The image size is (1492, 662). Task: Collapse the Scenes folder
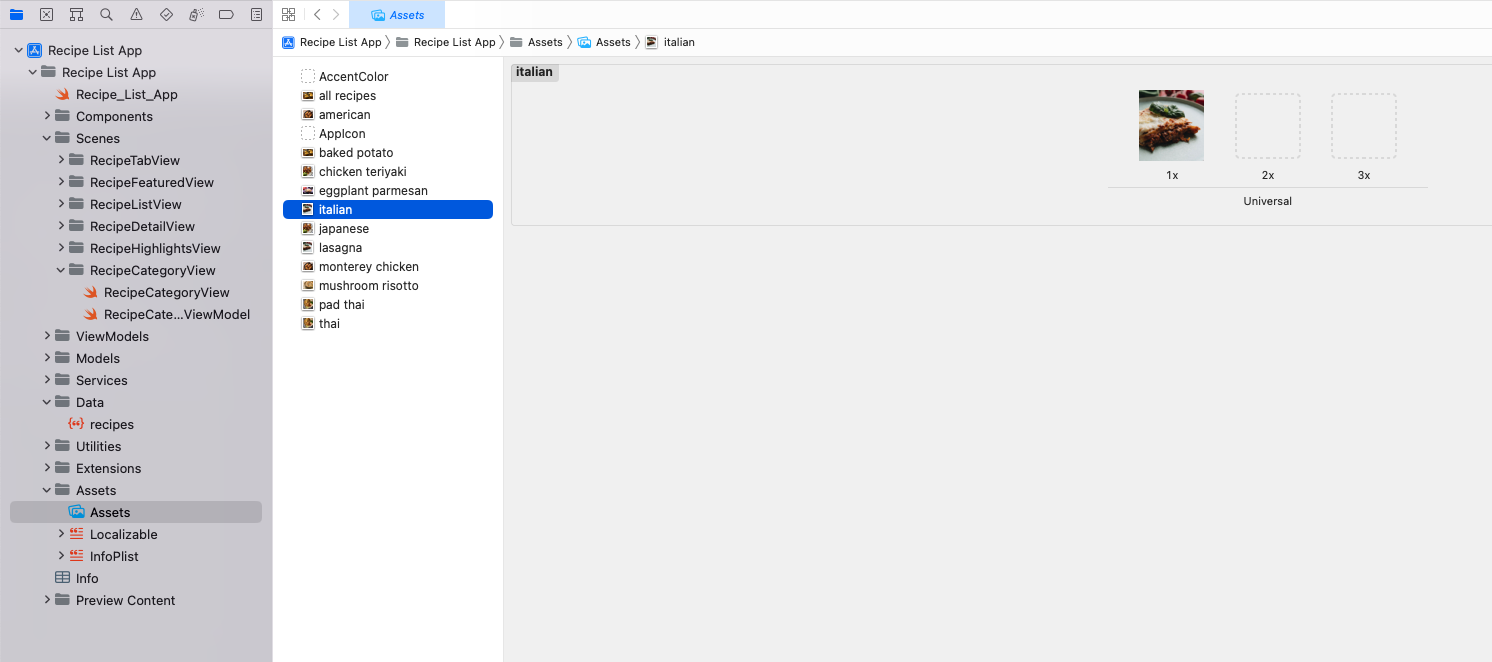[x=47, y=138]
